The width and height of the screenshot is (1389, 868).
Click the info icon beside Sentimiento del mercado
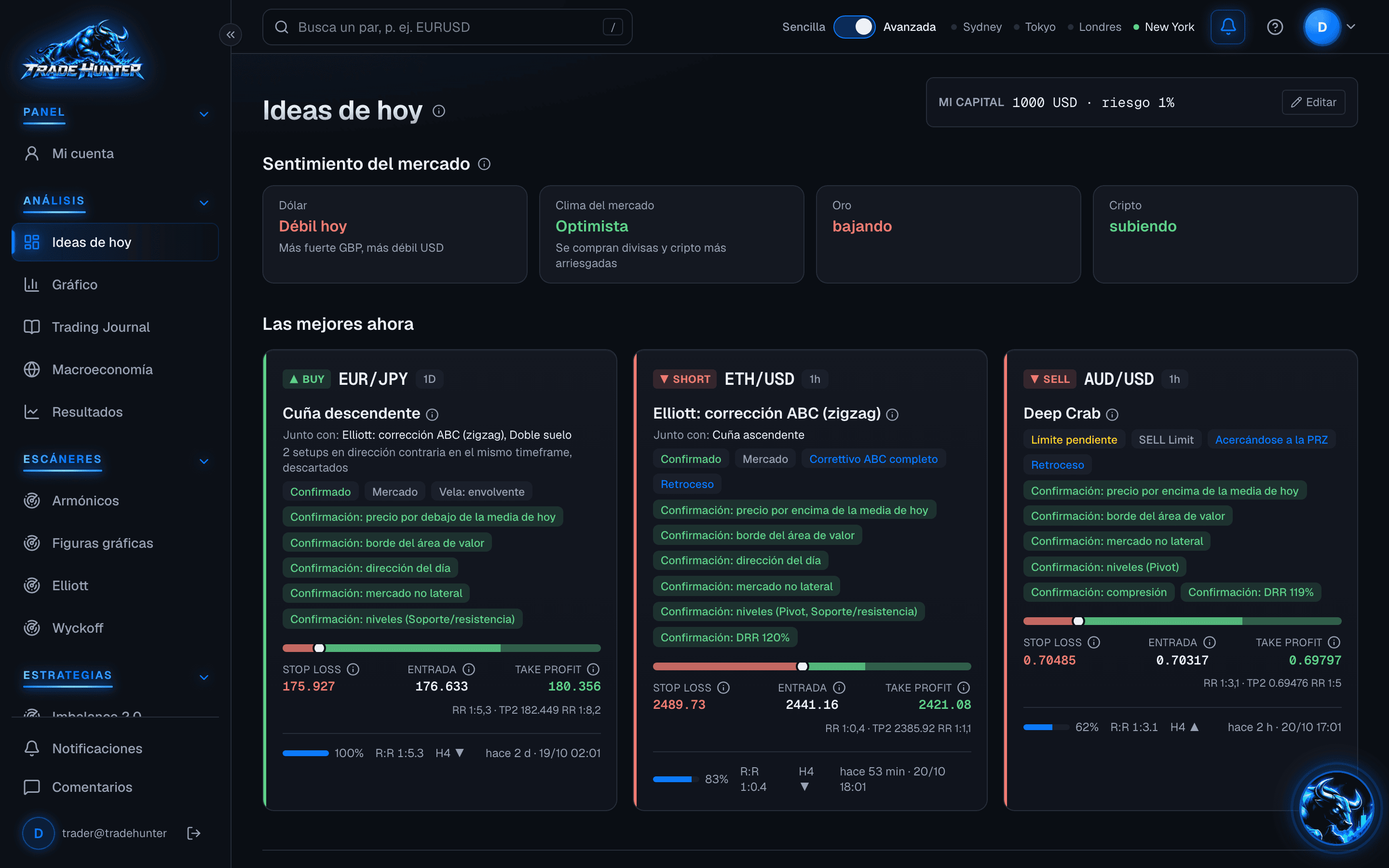(484, 164)
